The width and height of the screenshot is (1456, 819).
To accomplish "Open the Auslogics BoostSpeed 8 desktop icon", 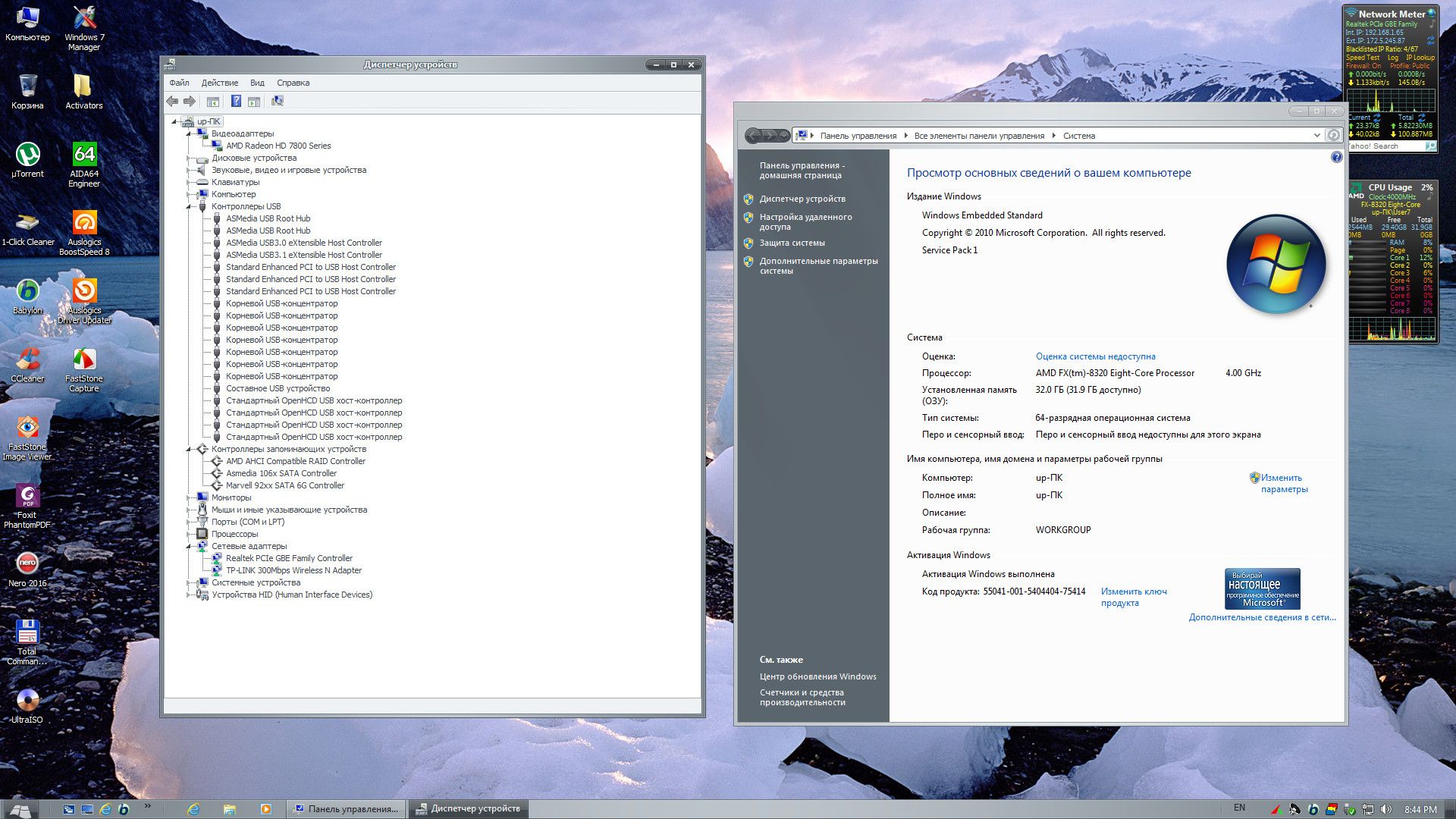I will (x=84, y=233).
